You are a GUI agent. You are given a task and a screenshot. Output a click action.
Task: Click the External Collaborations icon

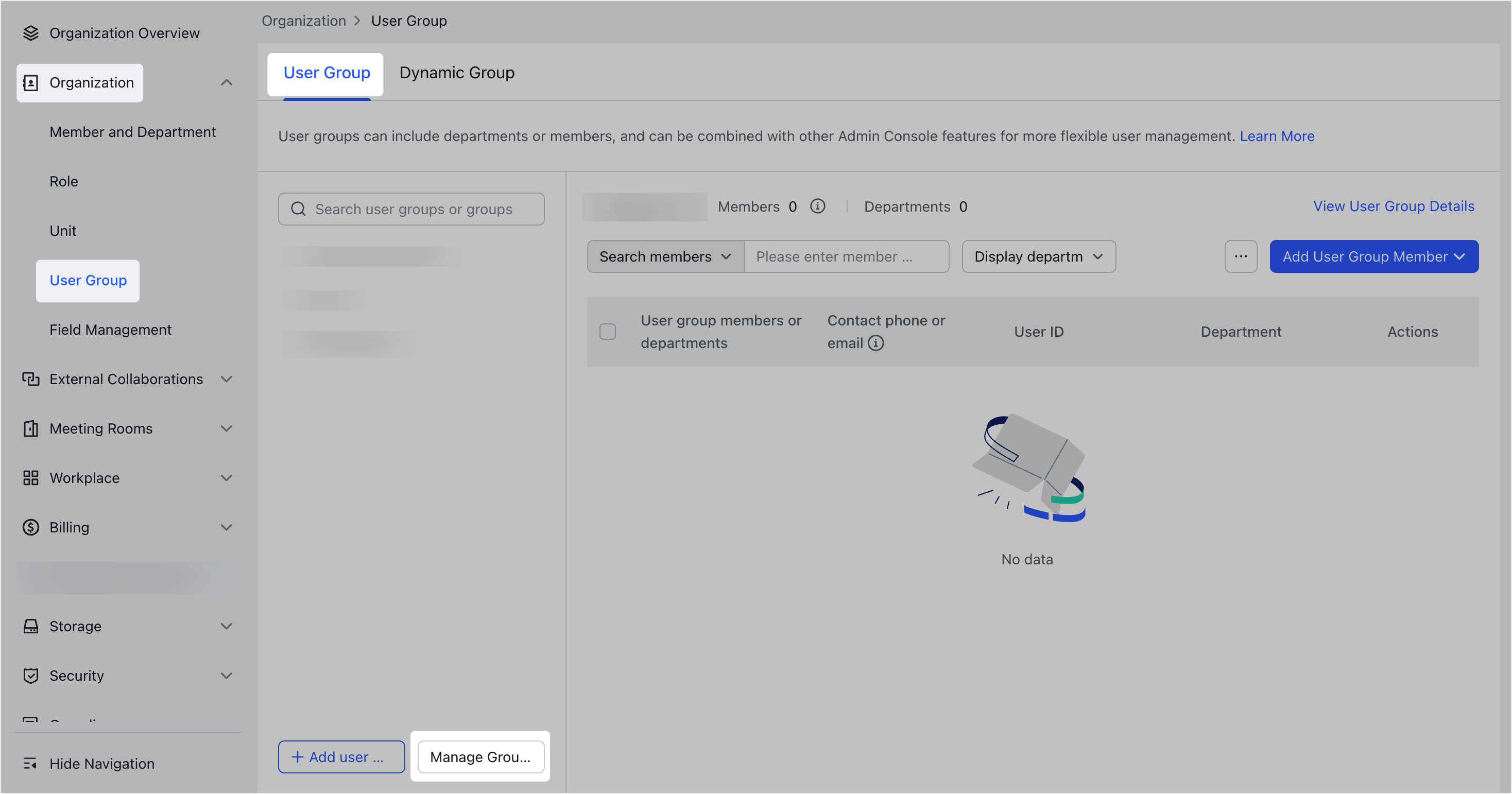[x=30, y=379]
